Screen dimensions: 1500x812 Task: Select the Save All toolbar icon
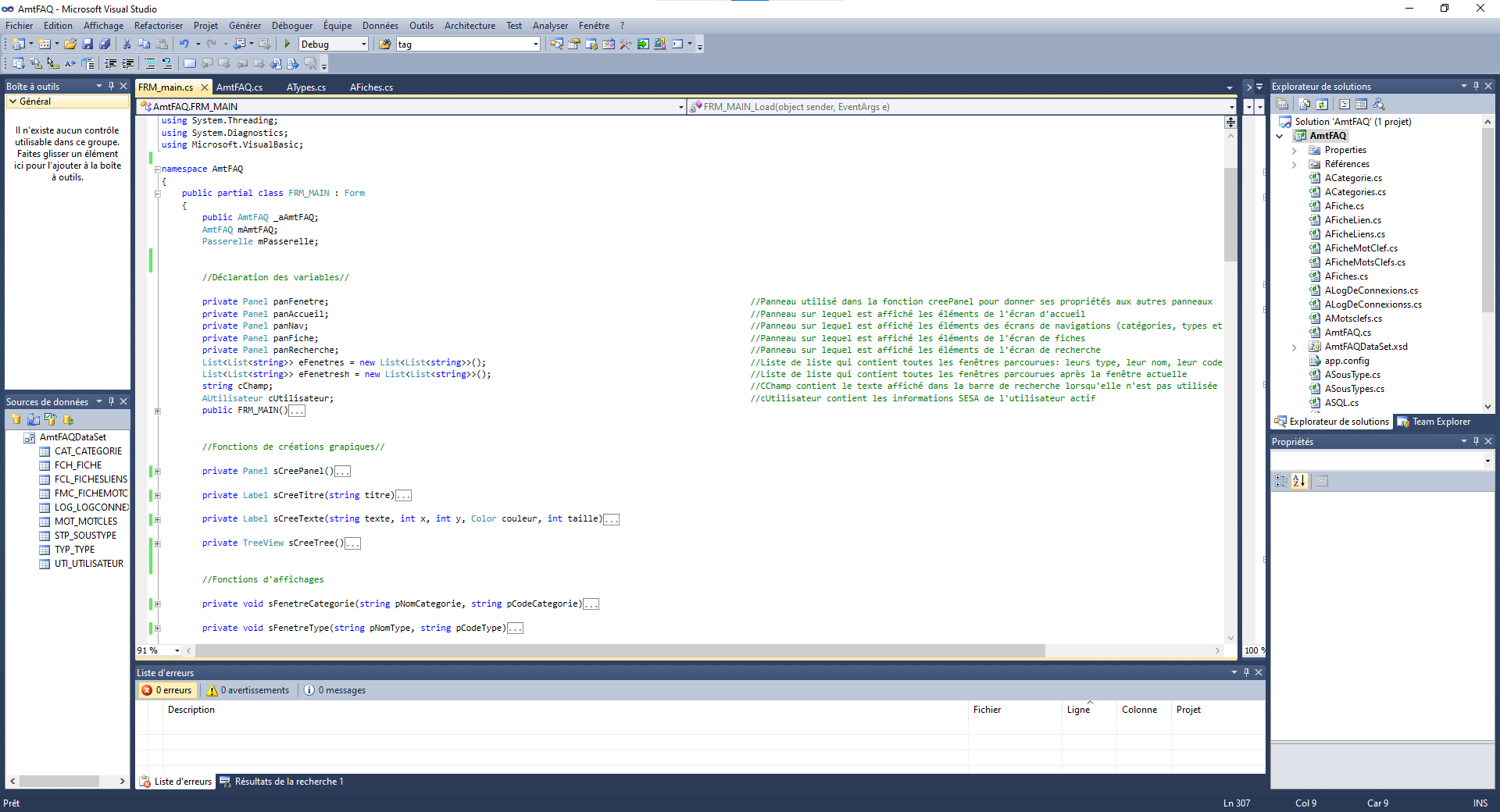pos(105,44)
